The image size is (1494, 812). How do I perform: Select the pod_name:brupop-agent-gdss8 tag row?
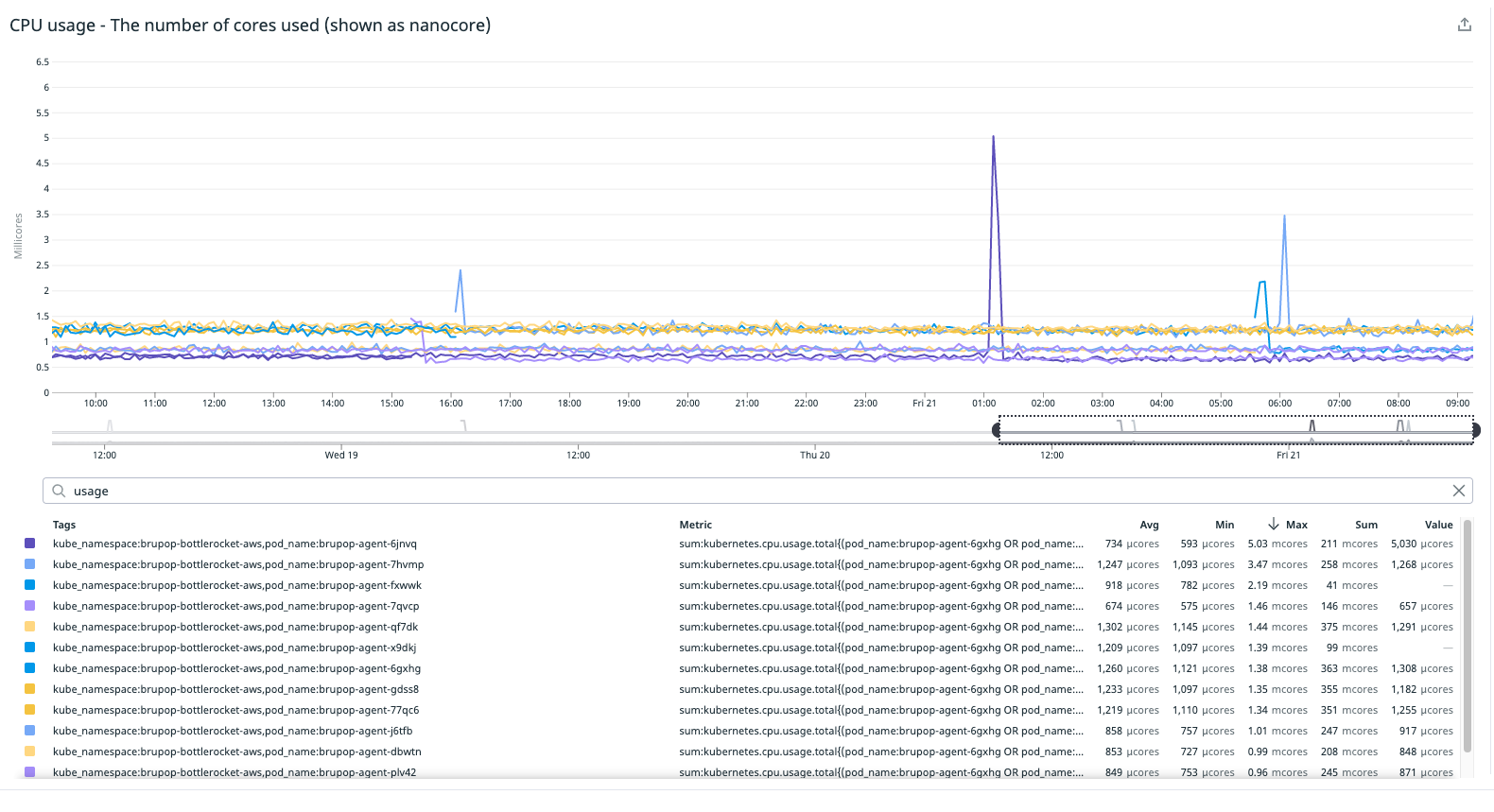[x=235, y=689]
